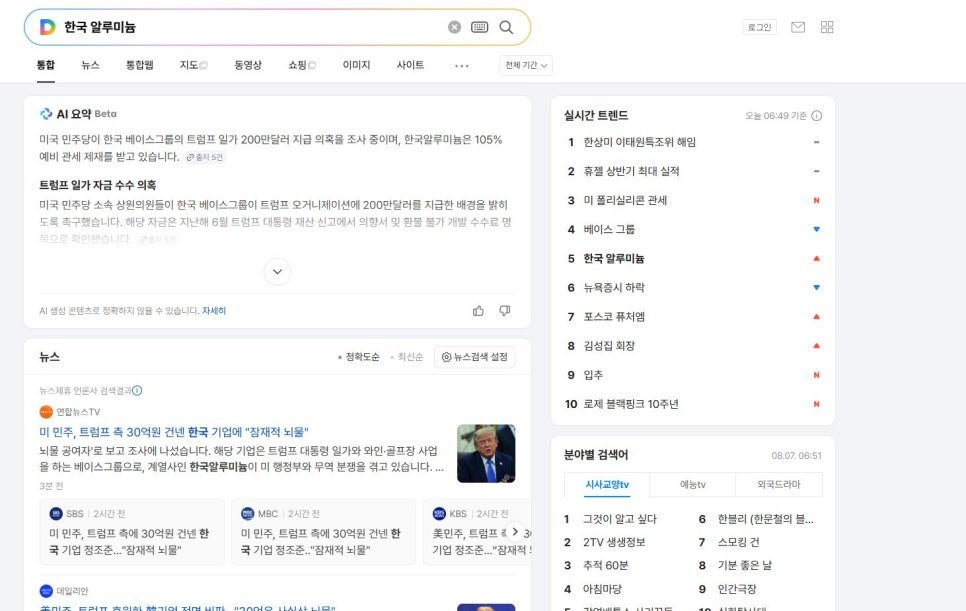This screenshot has height=611, width=966.
Task: Click the AI 요약 sparkle icon
Action: [46, 114]
